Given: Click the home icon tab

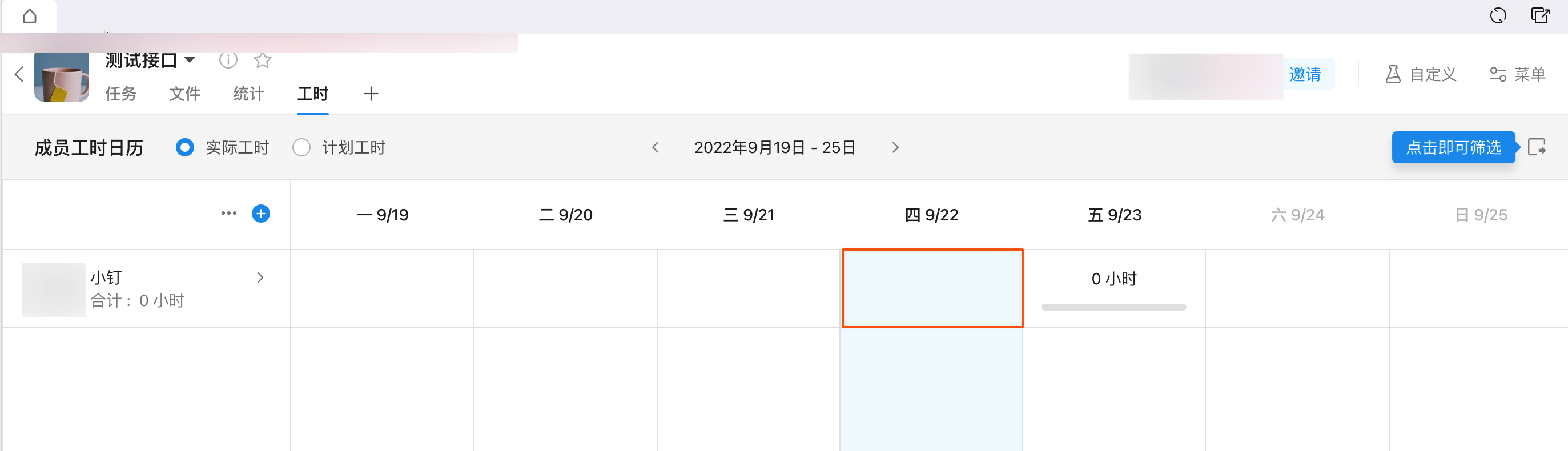Looking at the screenshot, I should [x=29, y=16].
